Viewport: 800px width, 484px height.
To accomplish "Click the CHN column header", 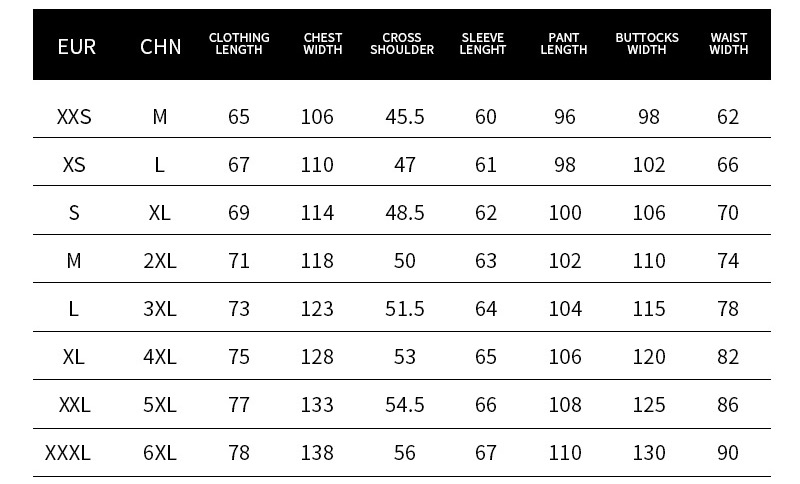I will pos(160,47).
